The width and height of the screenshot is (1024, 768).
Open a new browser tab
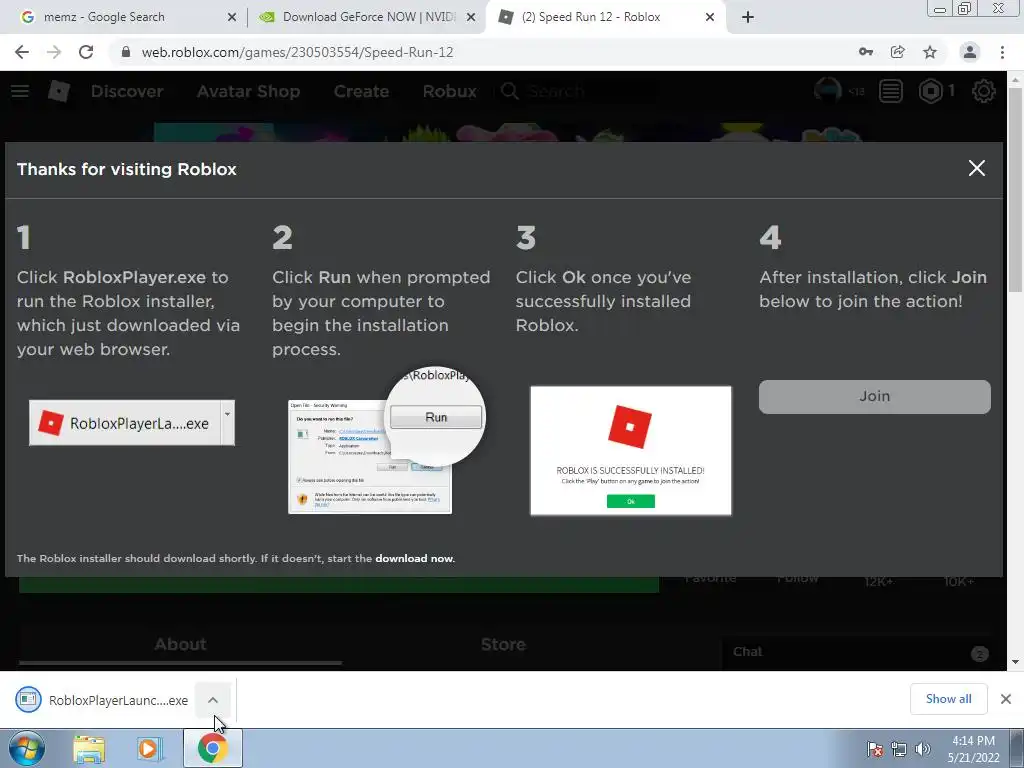[x=748, y=18]
